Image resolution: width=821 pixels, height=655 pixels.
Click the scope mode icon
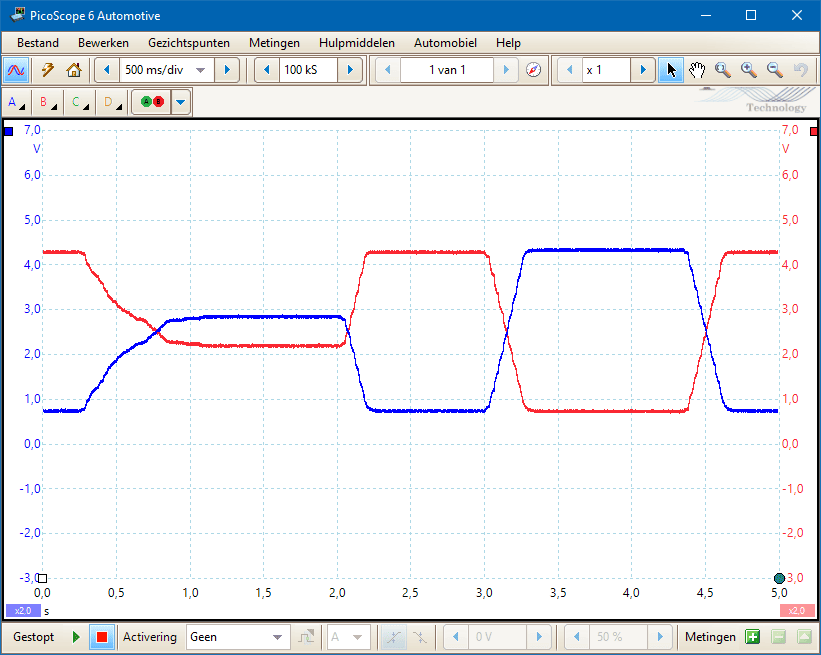tap(17, 70)
